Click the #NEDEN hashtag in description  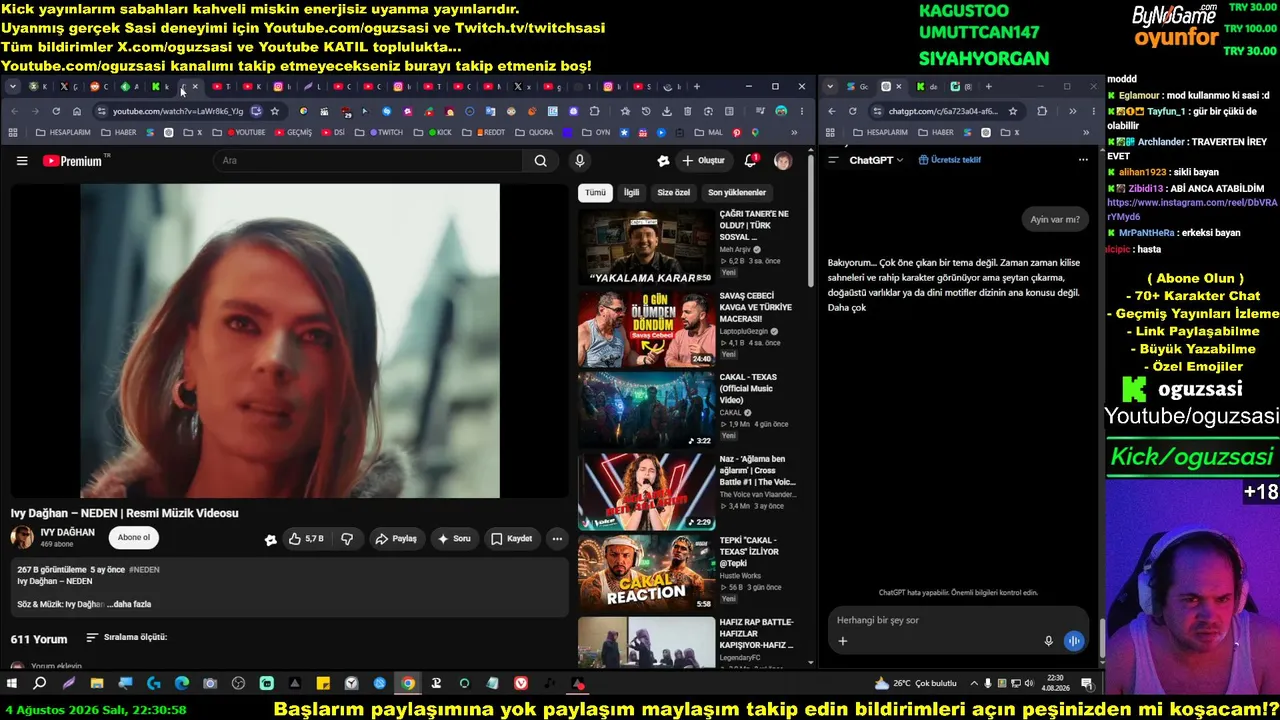(x=144, y=570)
